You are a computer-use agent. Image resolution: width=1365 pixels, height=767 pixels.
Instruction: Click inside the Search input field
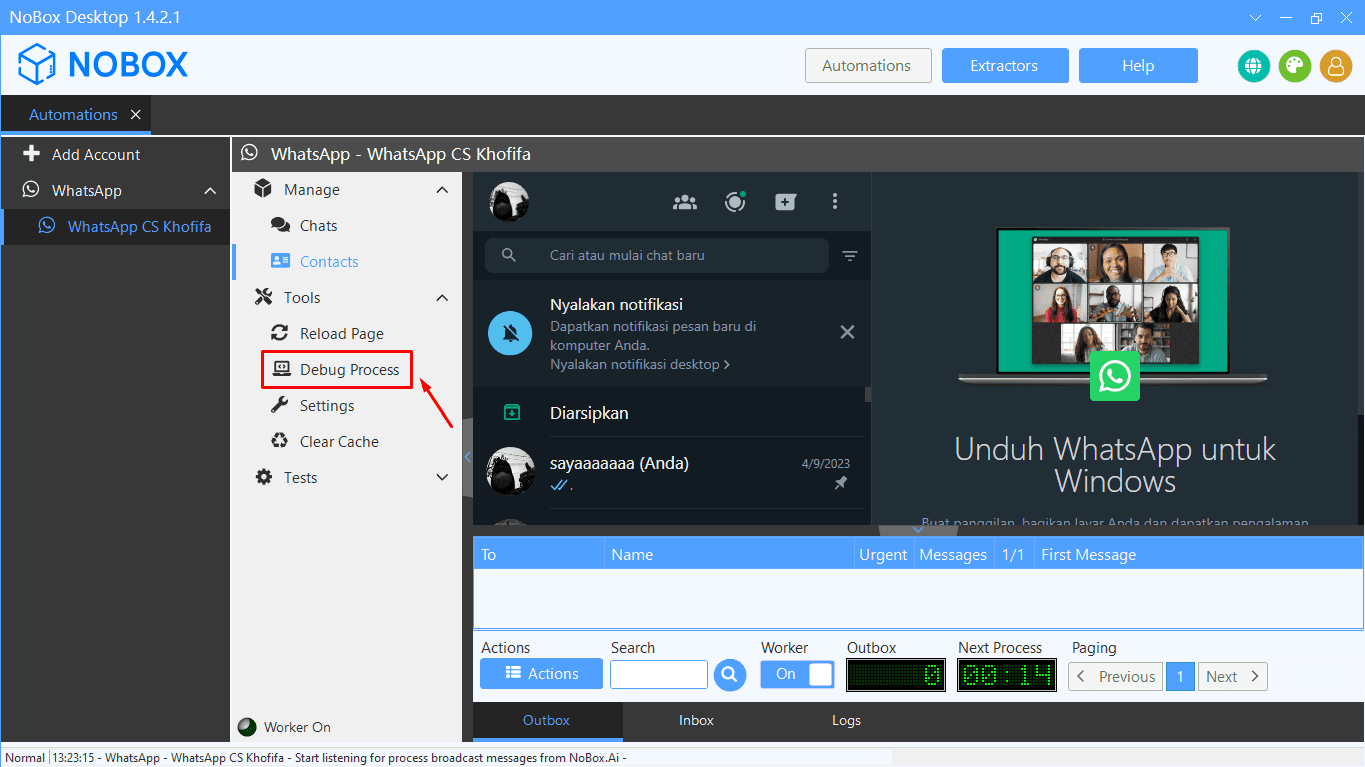(x=658, y=674)
